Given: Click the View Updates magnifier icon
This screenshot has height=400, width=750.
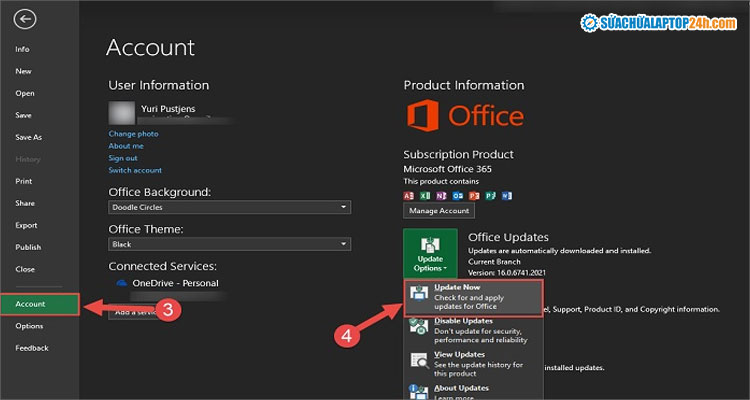Looking at the screenshot, I should (x=418, y=360).
